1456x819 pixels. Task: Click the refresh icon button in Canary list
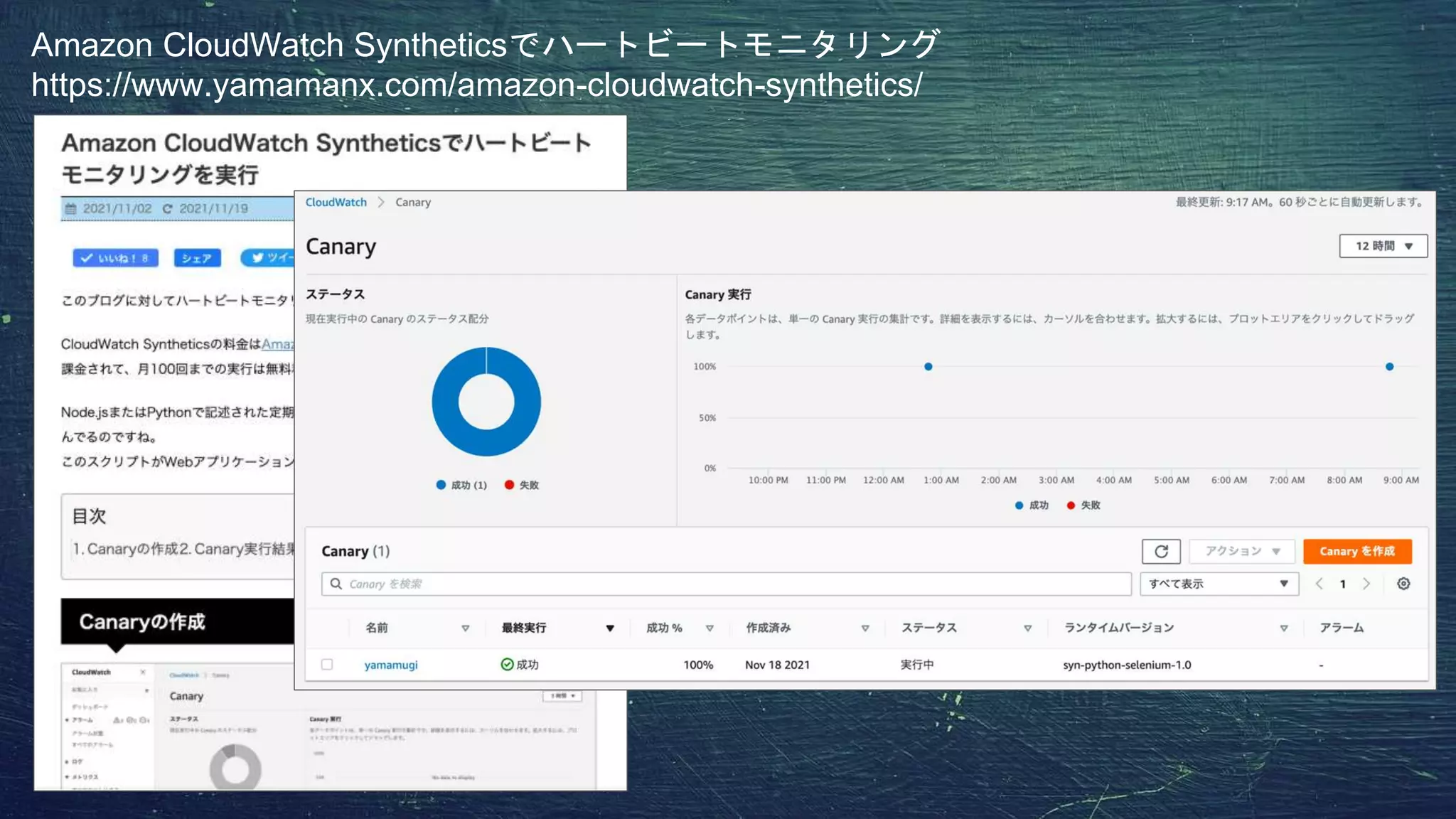[x=1161, y=551]
